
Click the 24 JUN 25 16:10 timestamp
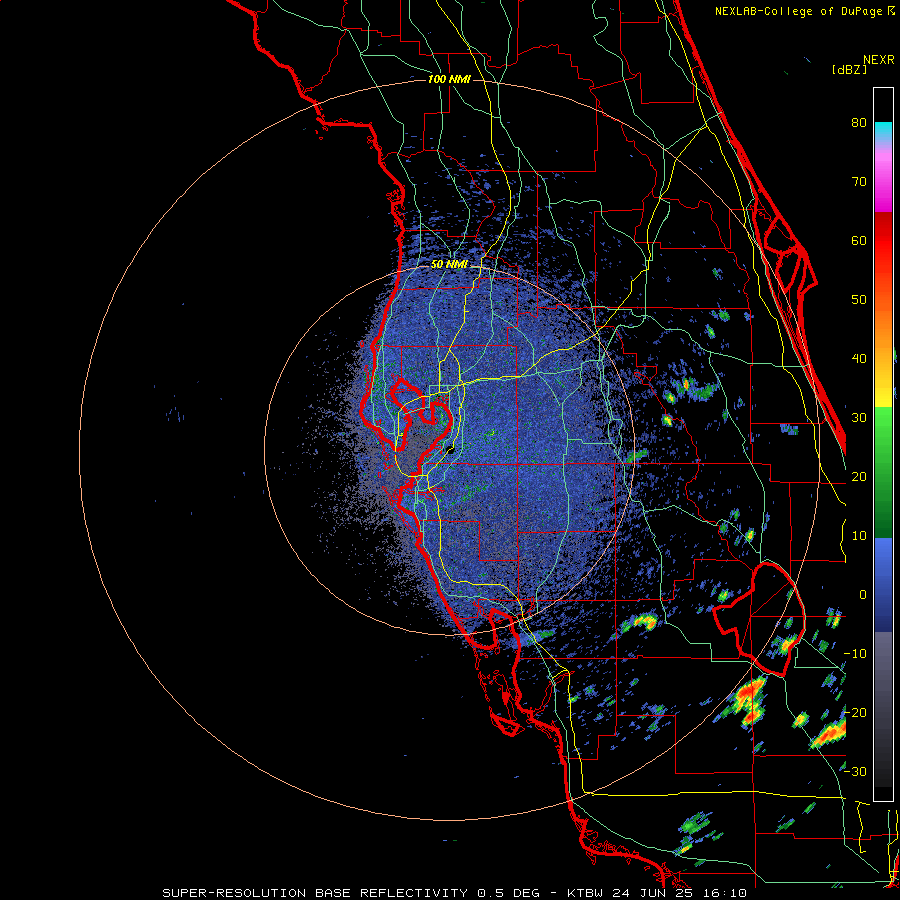pos(680,893)
